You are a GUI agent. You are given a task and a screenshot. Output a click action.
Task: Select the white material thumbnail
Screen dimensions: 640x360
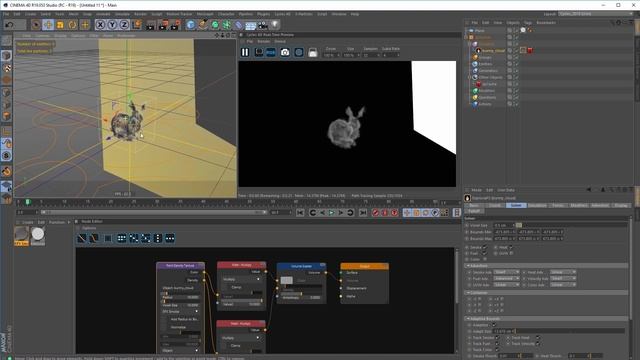(38, 236)
